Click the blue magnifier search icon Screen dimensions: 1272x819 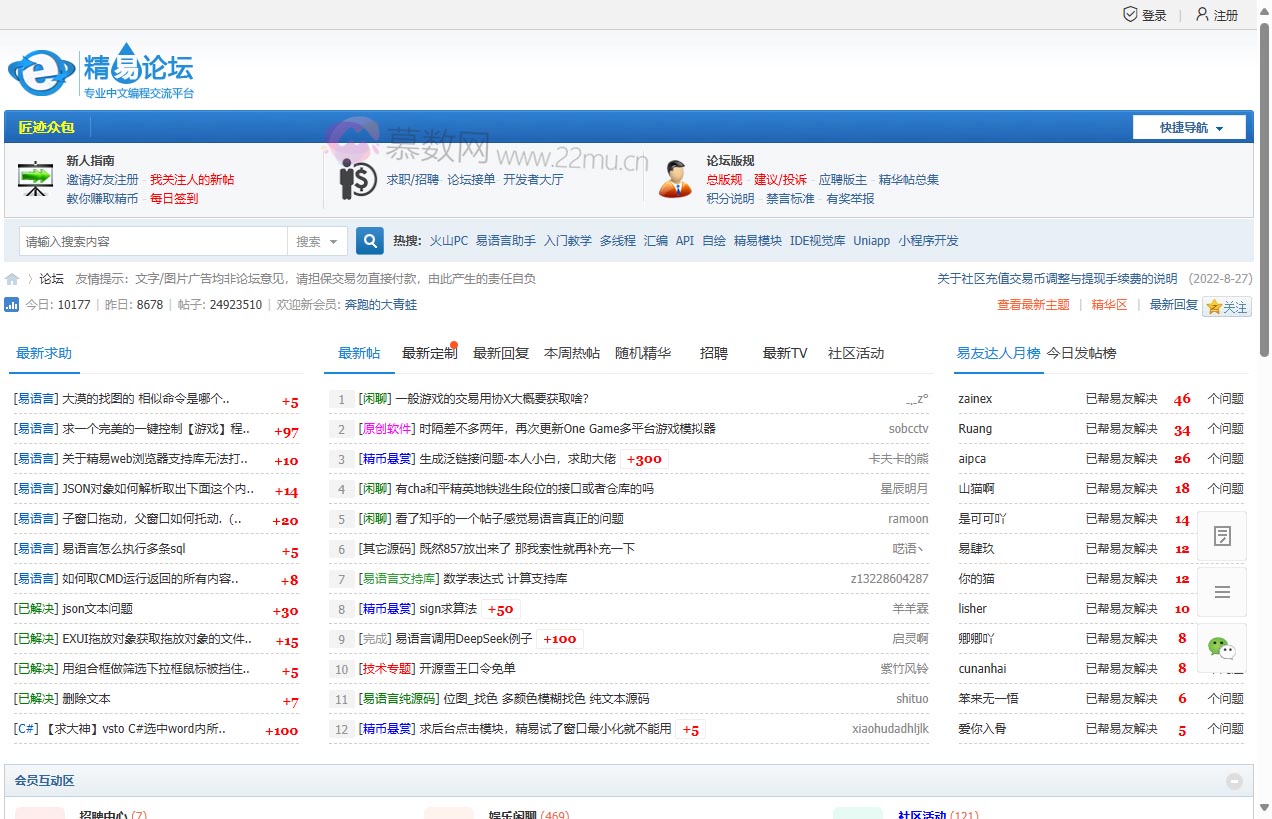click(x=369, y=241)
